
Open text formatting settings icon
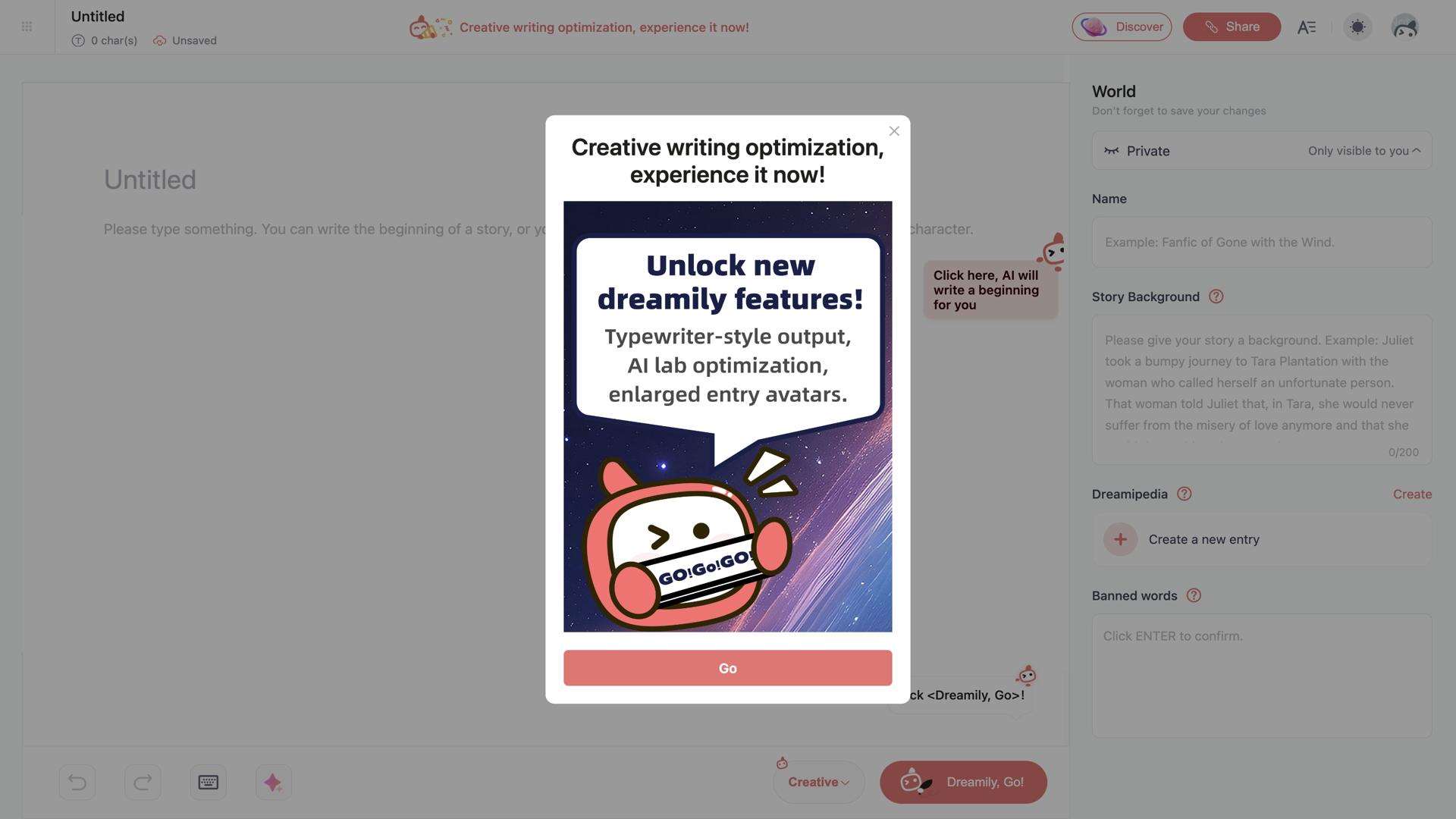[1306, 27]
